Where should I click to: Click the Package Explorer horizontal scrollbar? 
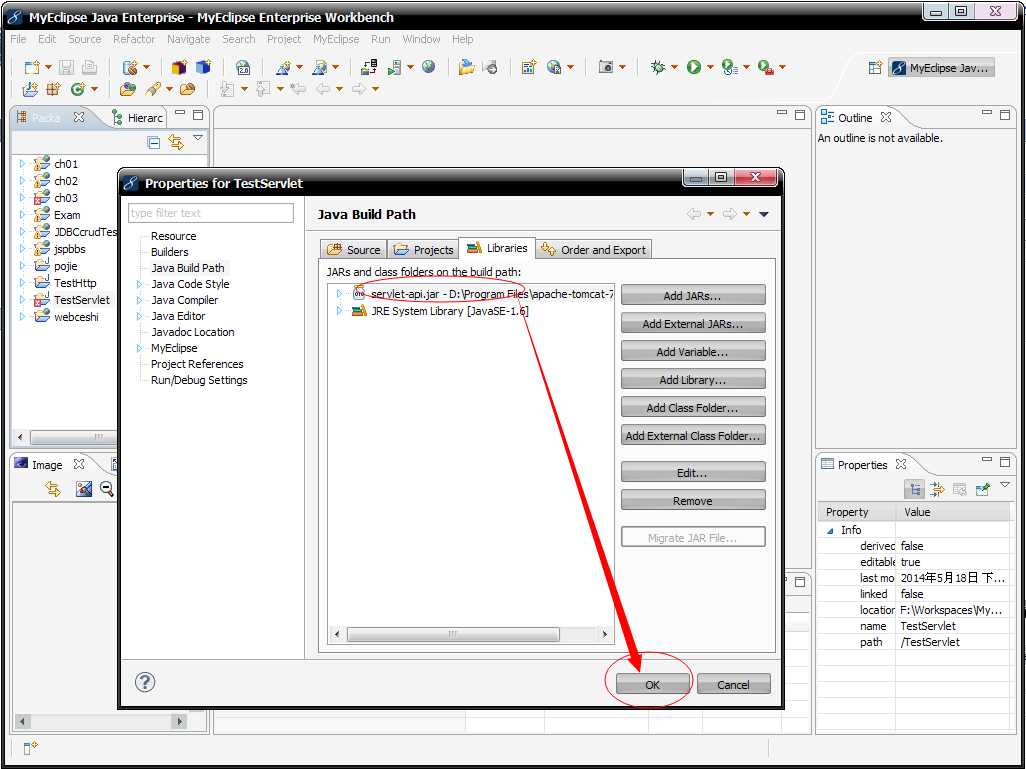tap(72, 437)
